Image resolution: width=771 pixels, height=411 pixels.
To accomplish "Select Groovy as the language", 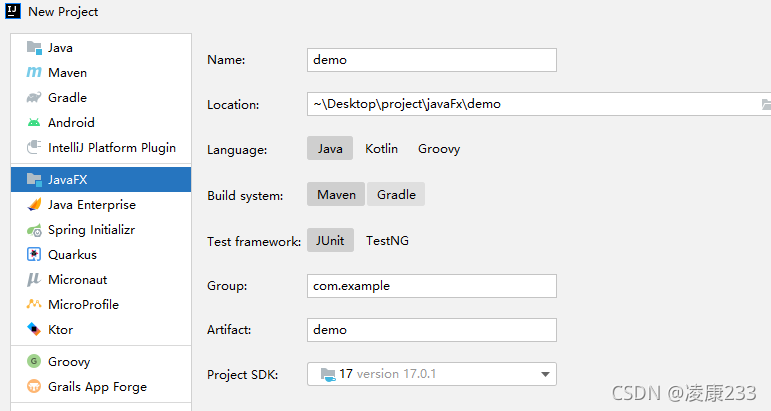I will coord(439,148).
